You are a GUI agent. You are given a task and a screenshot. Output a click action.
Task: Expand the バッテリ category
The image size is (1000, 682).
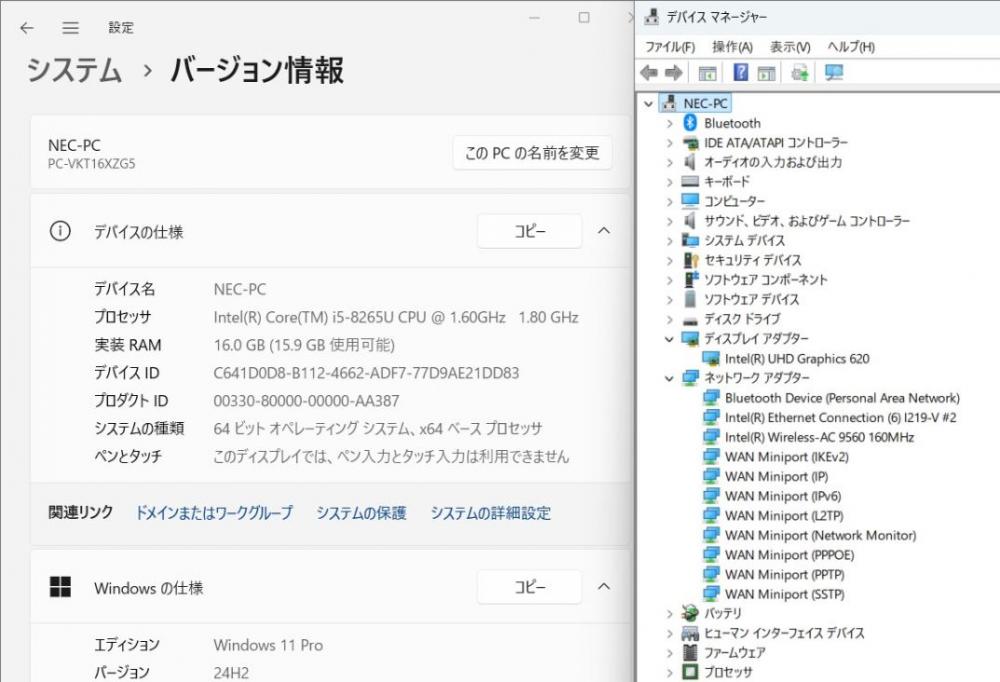(x=670, y=614)
